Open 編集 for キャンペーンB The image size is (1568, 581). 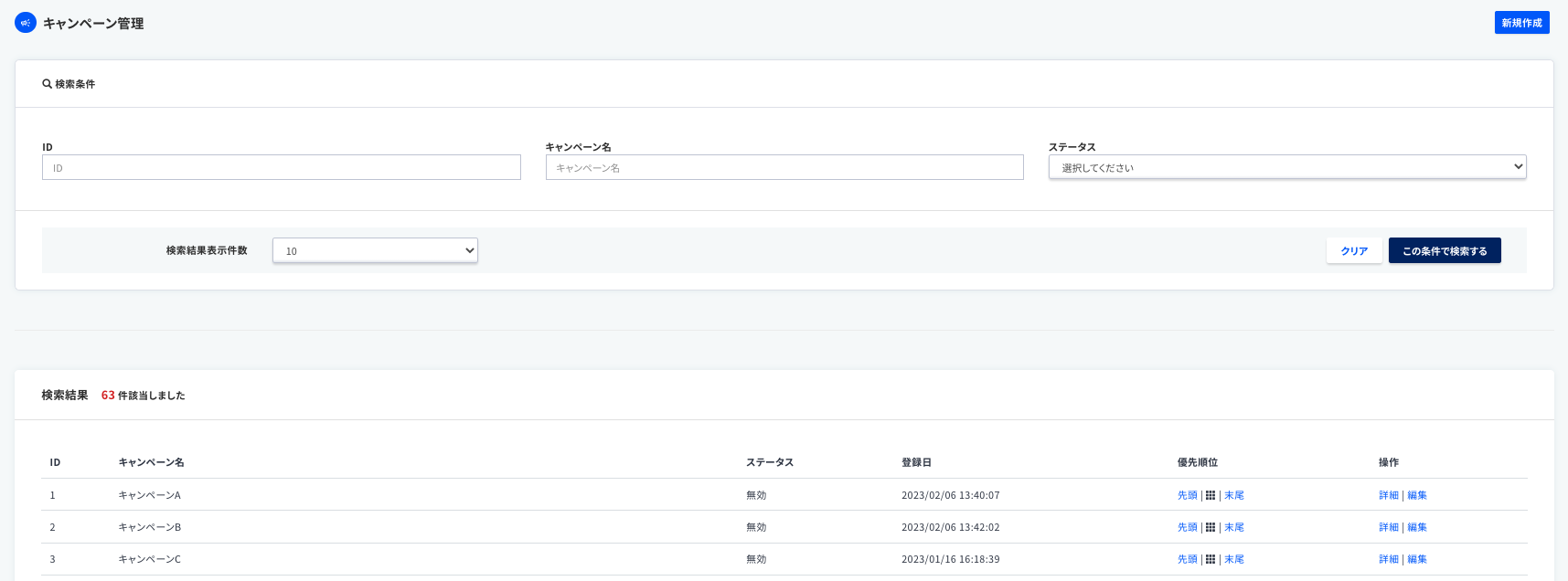(x=1417, y=527)
